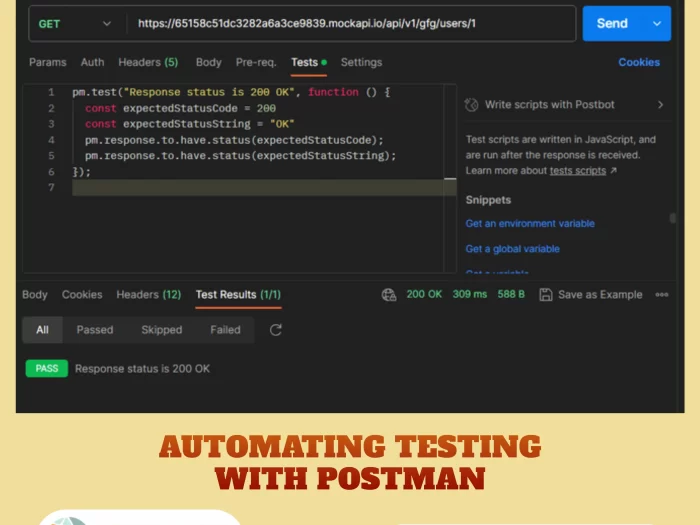The image size is (700, 525).
Task: Filter test results by Passed
Action: coord(95,330)
